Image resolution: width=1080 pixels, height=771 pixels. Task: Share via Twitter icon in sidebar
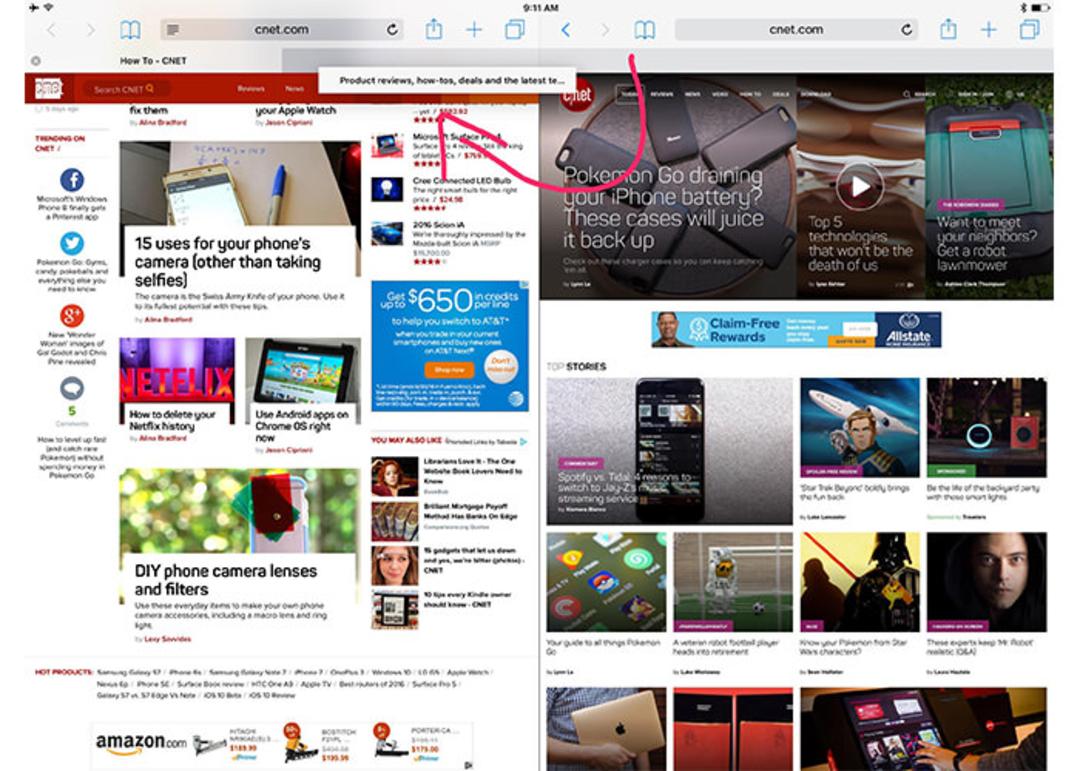pyautogui.click(x=72, y=243)
